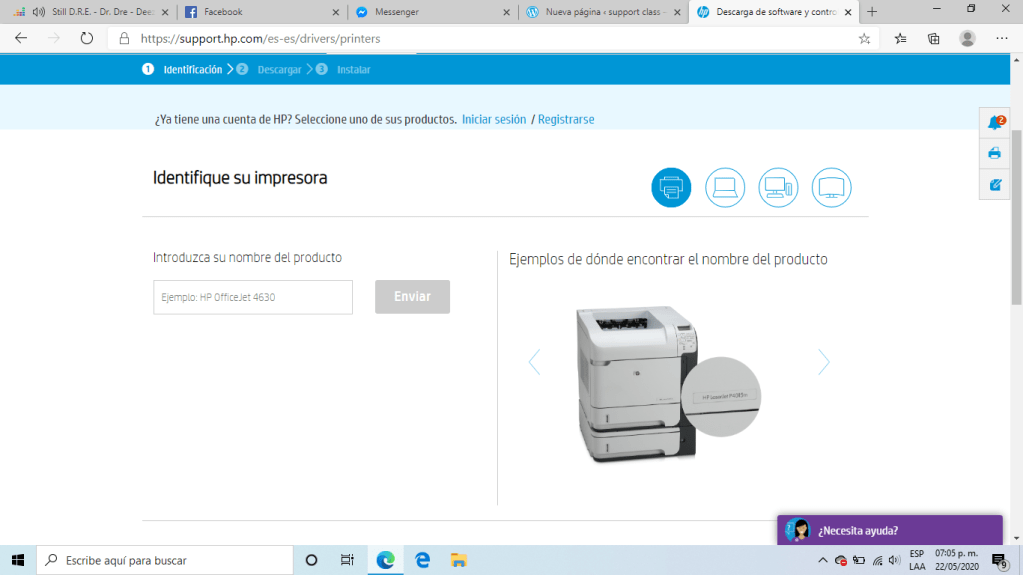Screen dimensions: 1023x575
Task: View site lock security information
Action: tap(124, 39)
